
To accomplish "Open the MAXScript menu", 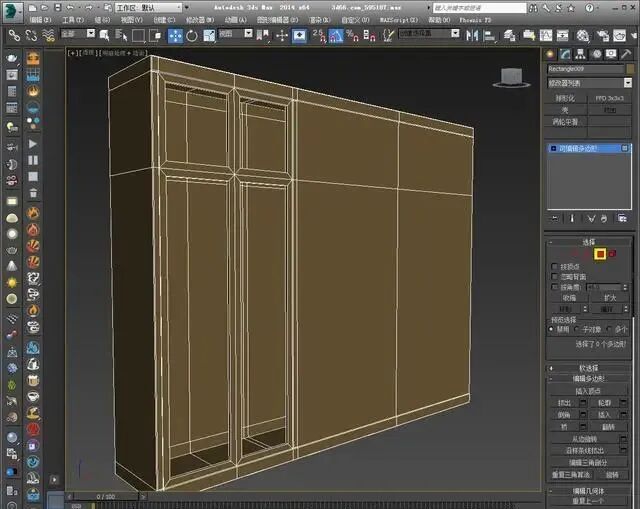I will point(396,19).
